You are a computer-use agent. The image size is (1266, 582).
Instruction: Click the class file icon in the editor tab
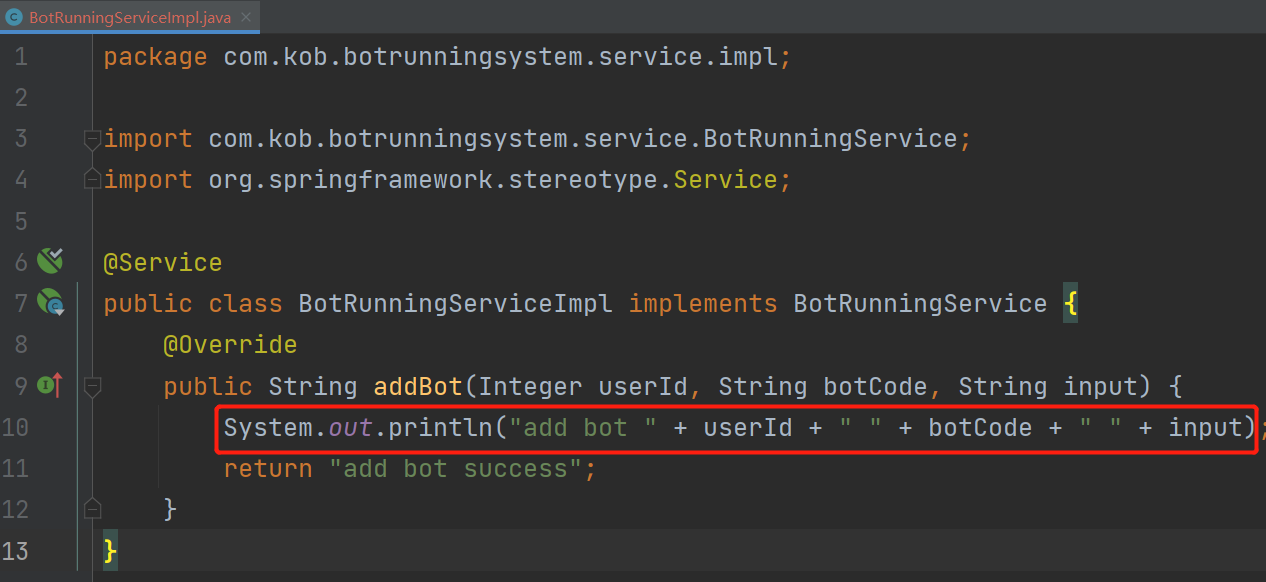[14, 18]
